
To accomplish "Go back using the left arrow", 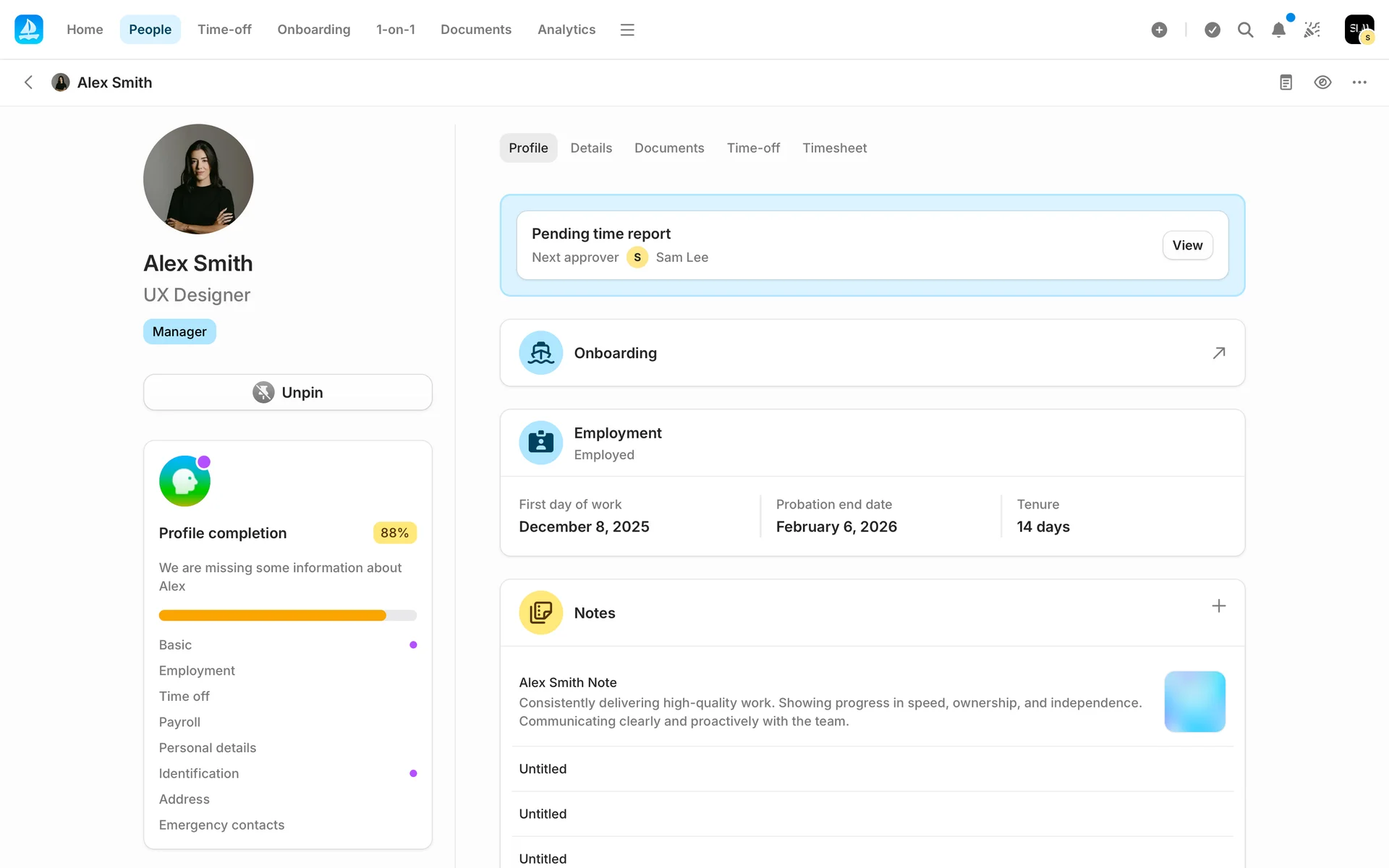I will [x=29, y=82].
